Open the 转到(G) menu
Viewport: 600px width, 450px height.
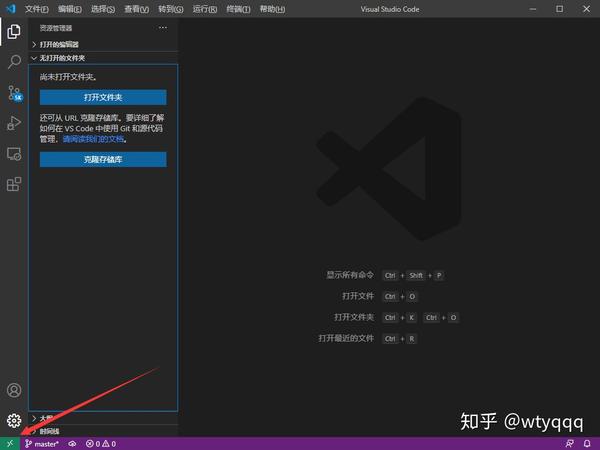171,9
